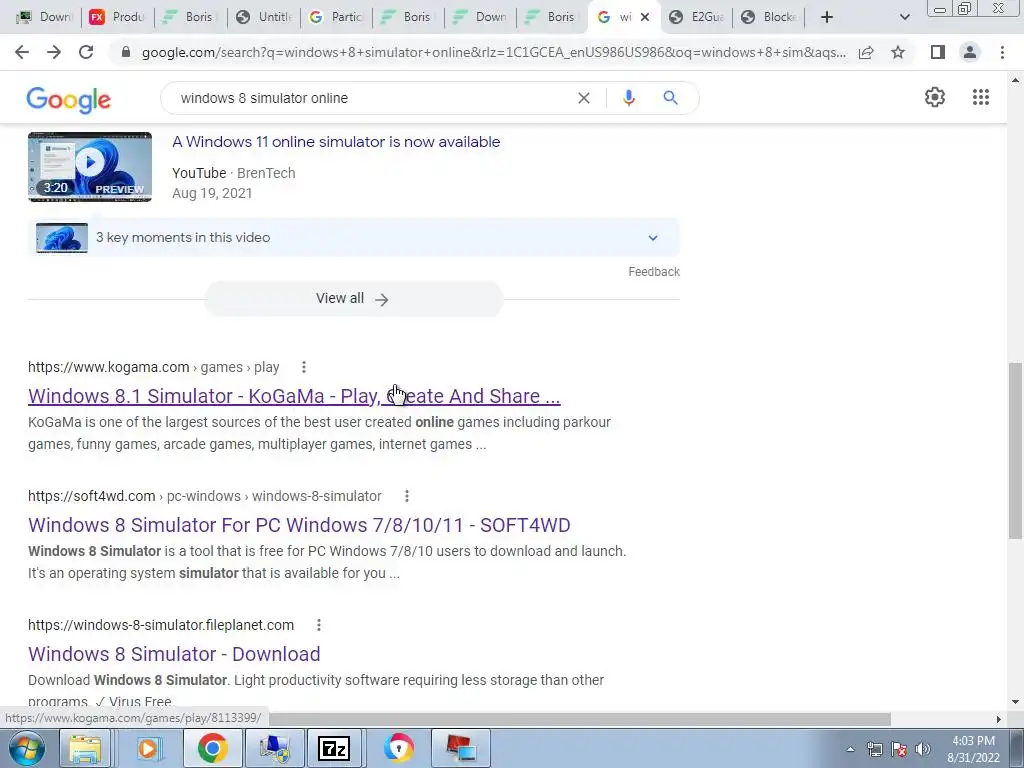Show hidden system tray icons
Image resolution: width=1024 pixels, height=768 pixels.
(850, 749)
